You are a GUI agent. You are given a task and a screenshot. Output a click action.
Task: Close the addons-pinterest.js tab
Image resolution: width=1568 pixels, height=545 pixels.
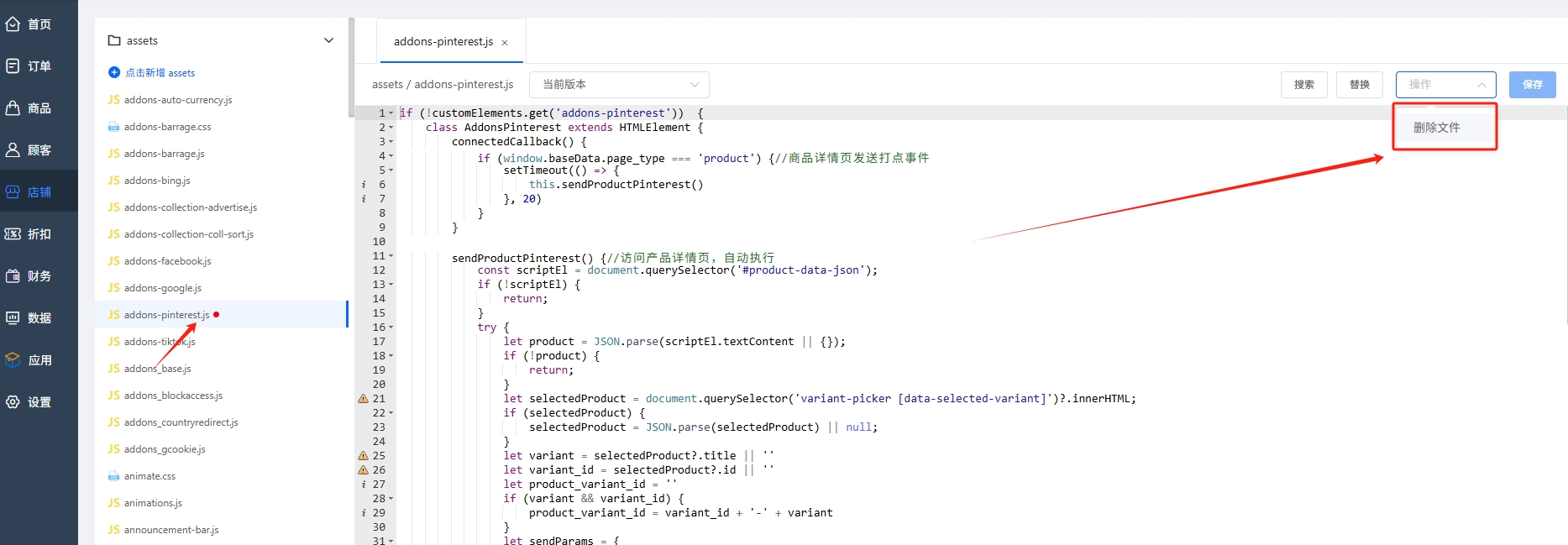pyautogui.click(x=505, y=43)
